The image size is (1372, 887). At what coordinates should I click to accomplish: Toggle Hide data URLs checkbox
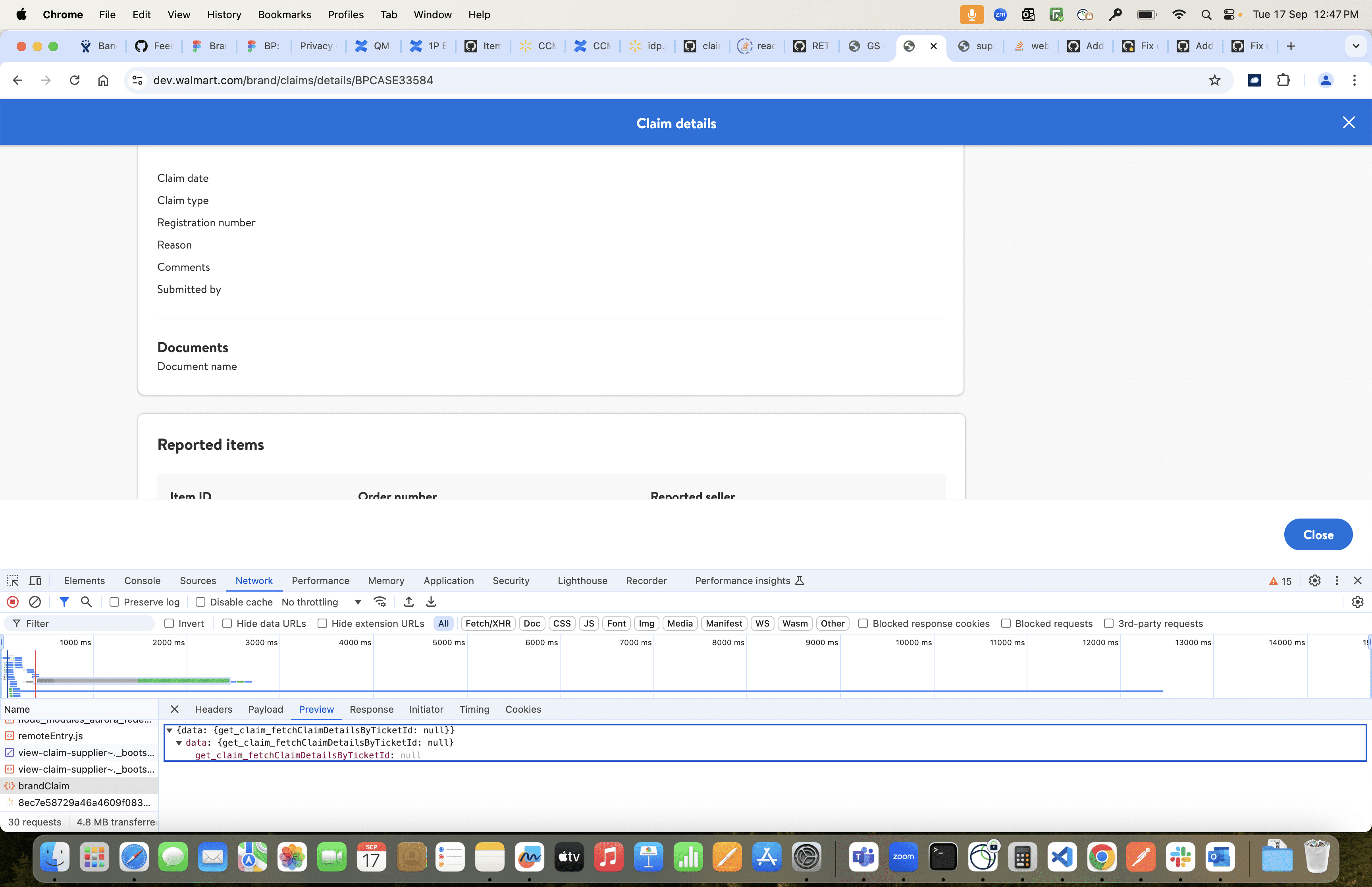coord(227,624)
